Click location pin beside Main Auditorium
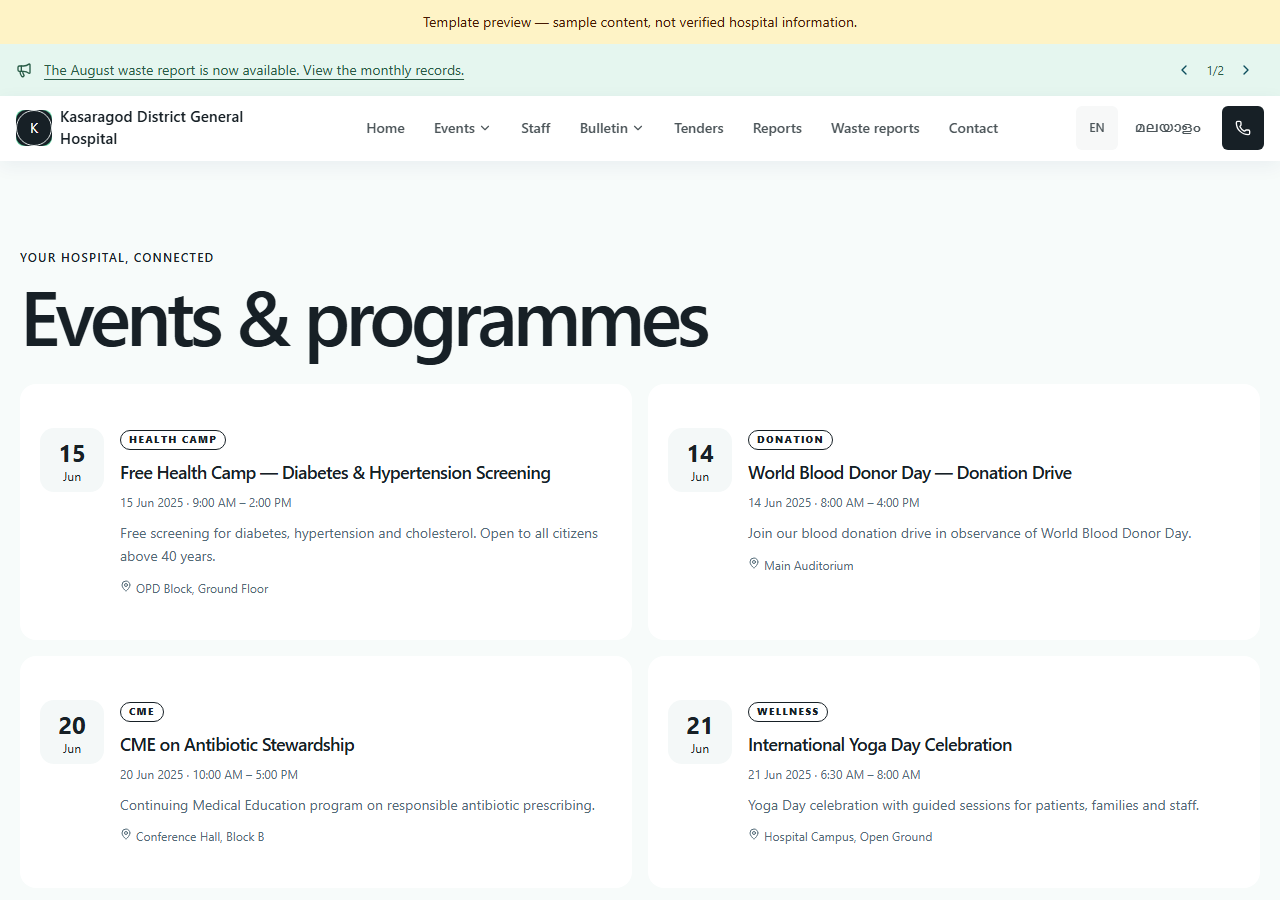The image size is (1280, 900). (x=754, y=564)
